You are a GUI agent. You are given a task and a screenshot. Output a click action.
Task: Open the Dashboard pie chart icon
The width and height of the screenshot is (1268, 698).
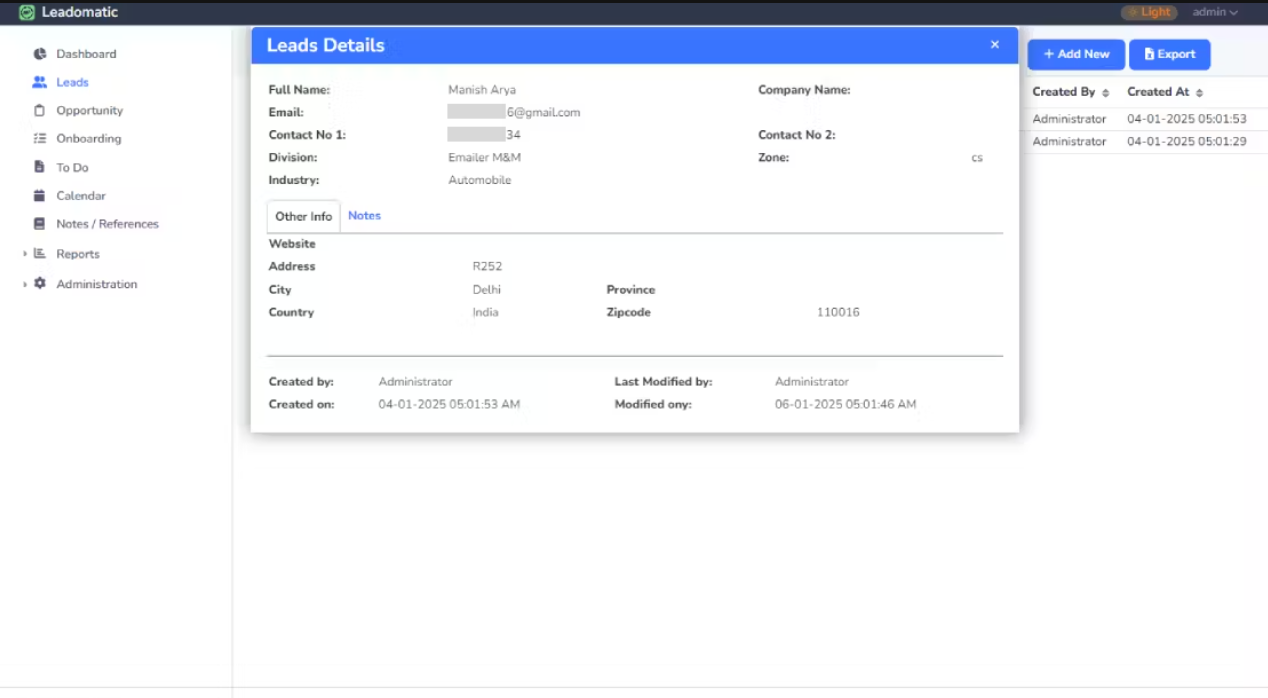[40, 54]
